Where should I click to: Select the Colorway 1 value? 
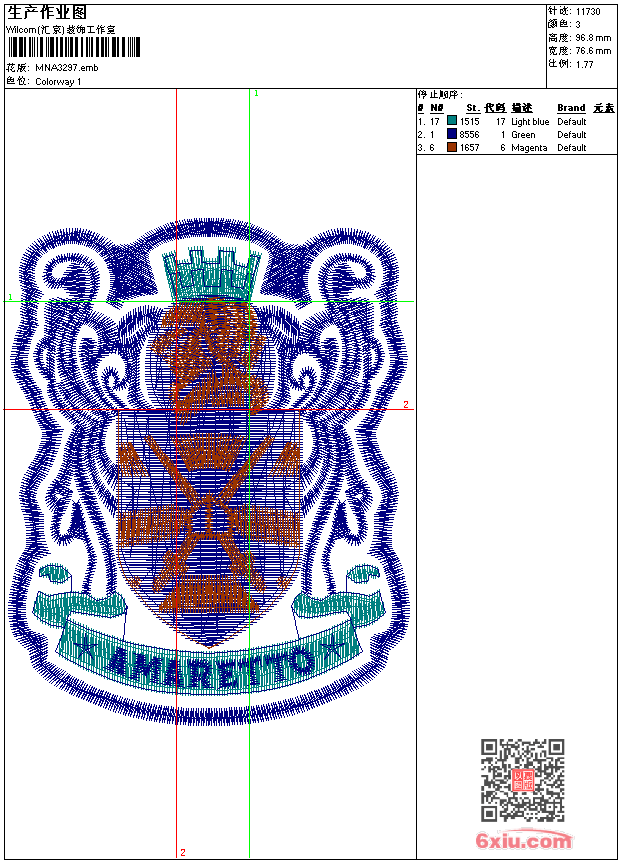pyautogui.click(x=58, y=82)
